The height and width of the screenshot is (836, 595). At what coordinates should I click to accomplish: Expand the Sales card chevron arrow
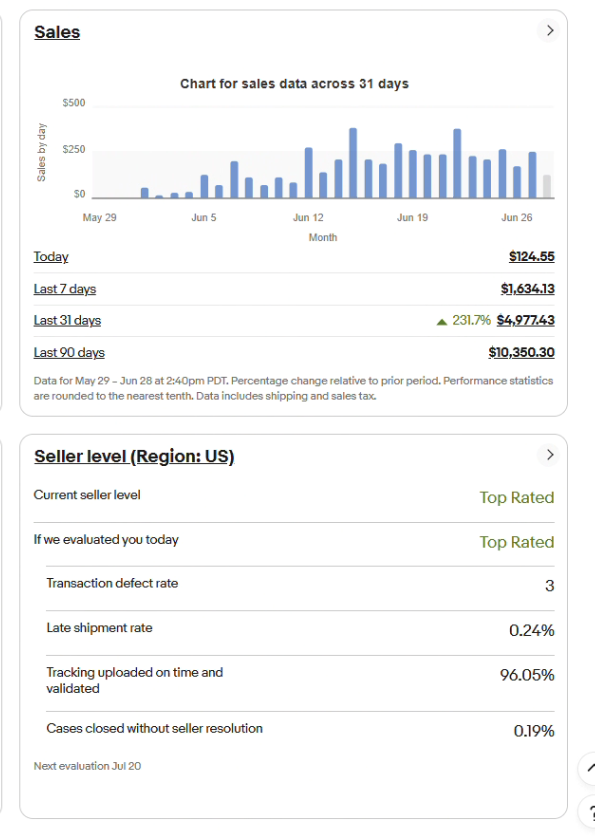549,31
